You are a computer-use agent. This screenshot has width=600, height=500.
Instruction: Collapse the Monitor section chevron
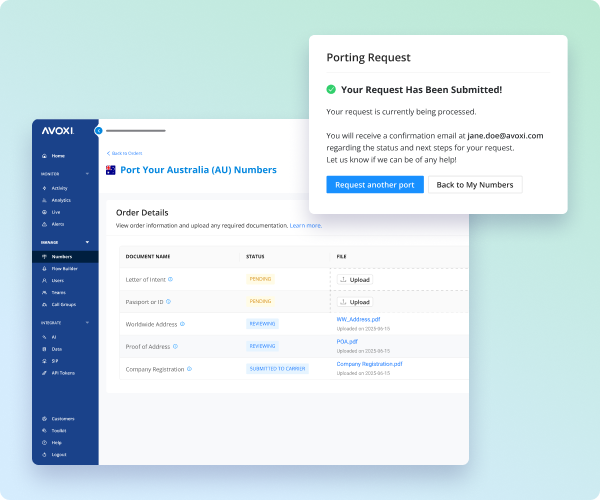[87, 174]
